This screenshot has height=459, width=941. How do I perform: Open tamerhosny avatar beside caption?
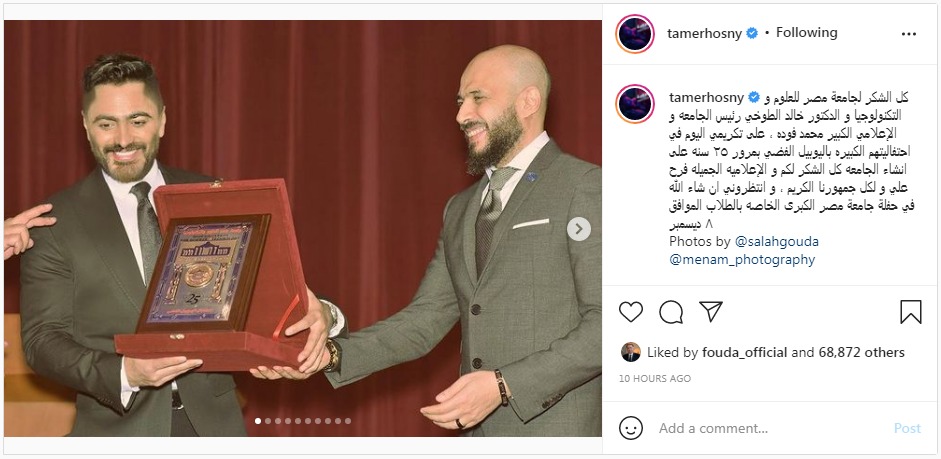click(635, 104)
